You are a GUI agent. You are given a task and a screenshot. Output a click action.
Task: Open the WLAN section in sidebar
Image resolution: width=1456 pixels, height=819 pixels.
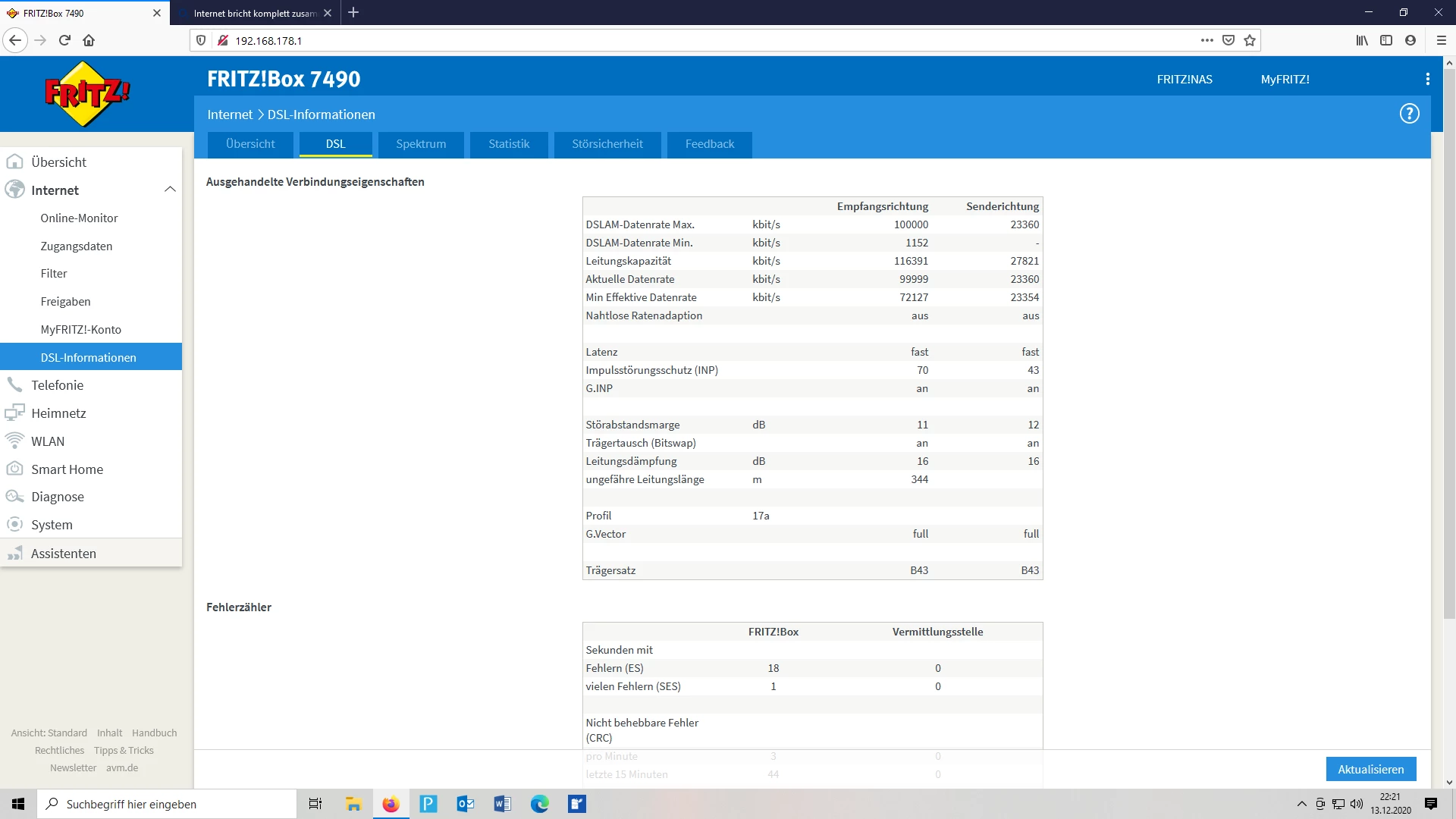[47, 441]
